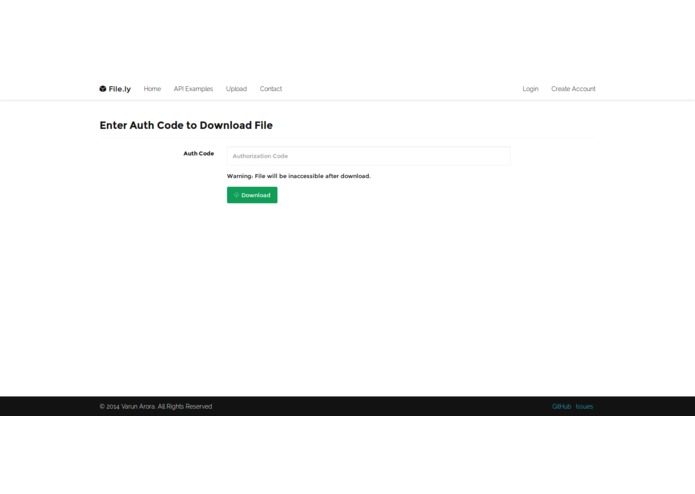The height and width of the screenshot is (494, 695).
Task: Open the GitHub footer link
Action: pos(561,406)
